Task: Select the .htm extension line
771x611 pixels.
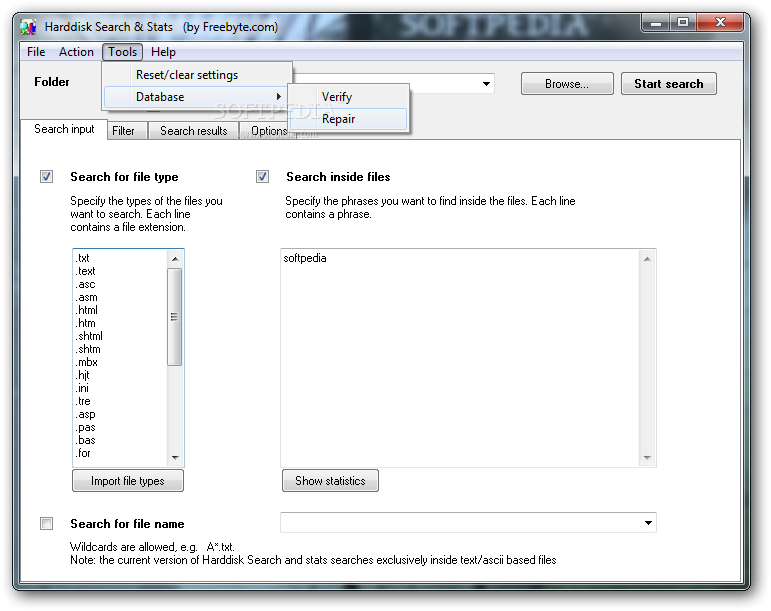Action: tap(86, 323)
